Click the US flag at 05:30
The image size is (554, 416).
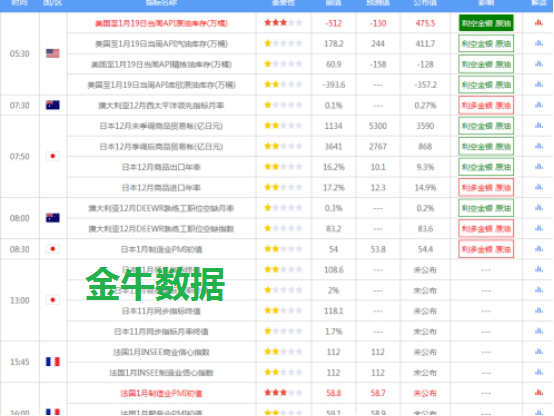tap(53, 53)
